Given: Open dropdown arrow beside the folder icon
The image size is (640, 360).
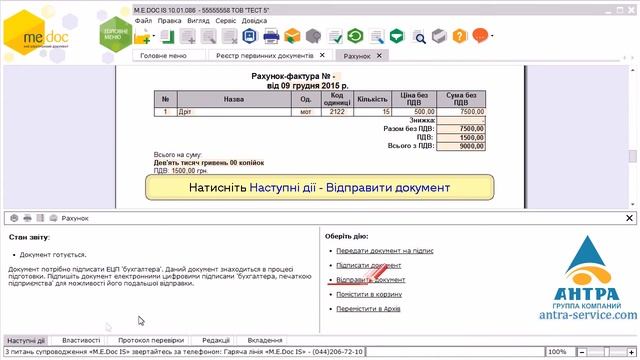Looking at the screenshot, I should click(154, 36).
